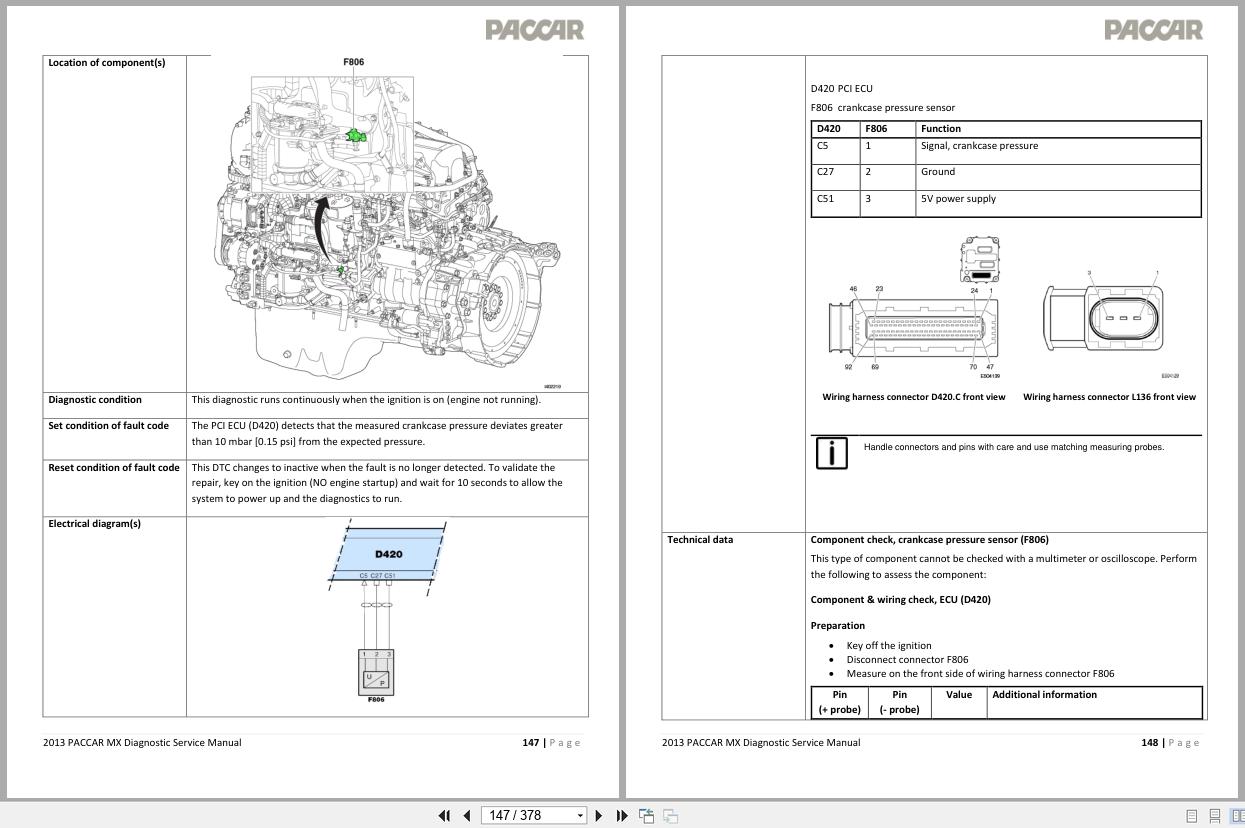1245x828 pixels.
Task: Click the L136 wiring harness connector drawing
Action: tap(1105, 317)
